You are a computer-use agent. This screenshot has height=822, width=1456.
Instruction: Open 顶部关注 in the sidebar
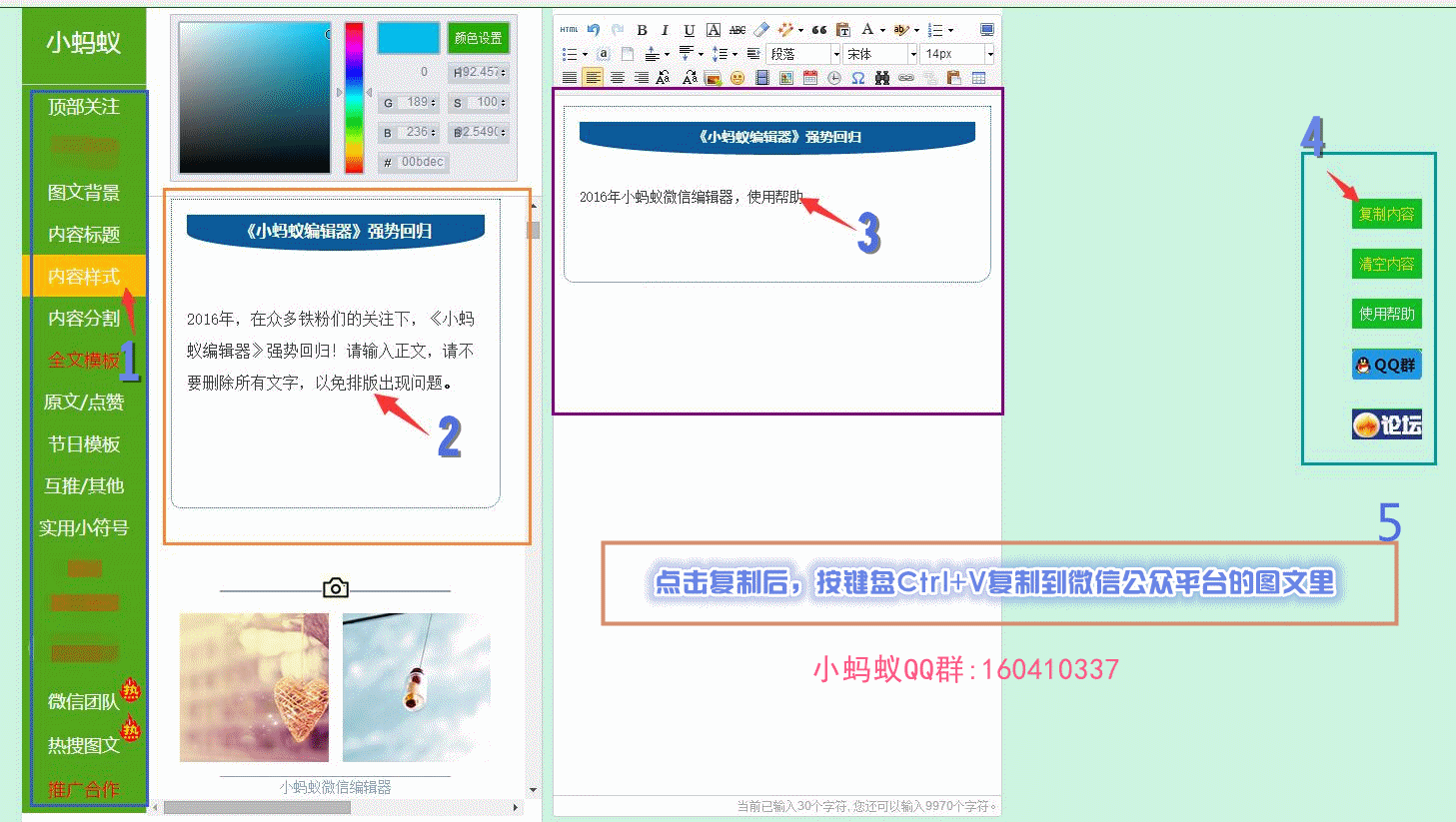coord(84,107)
